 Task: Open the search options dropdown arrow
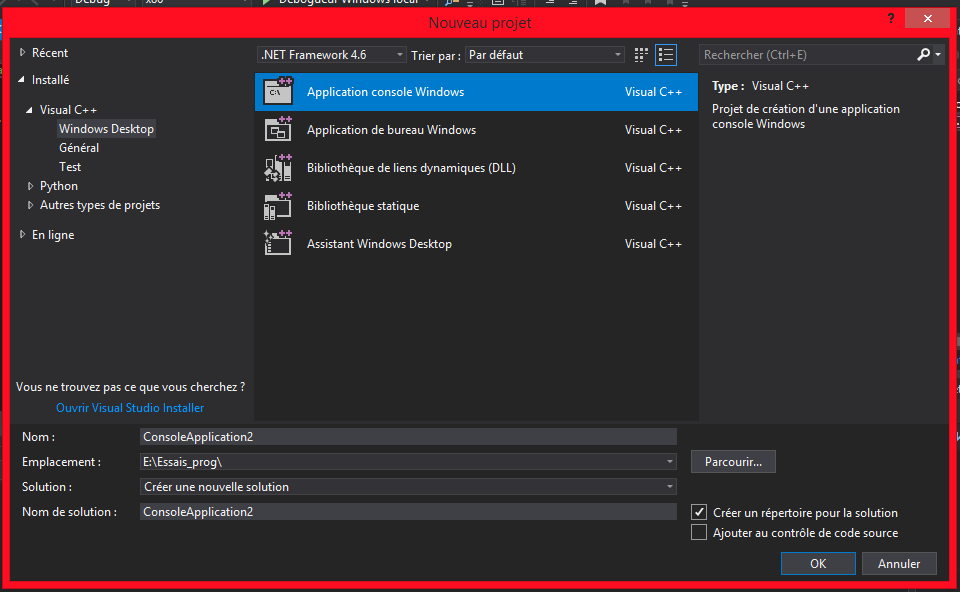(938, 54)
